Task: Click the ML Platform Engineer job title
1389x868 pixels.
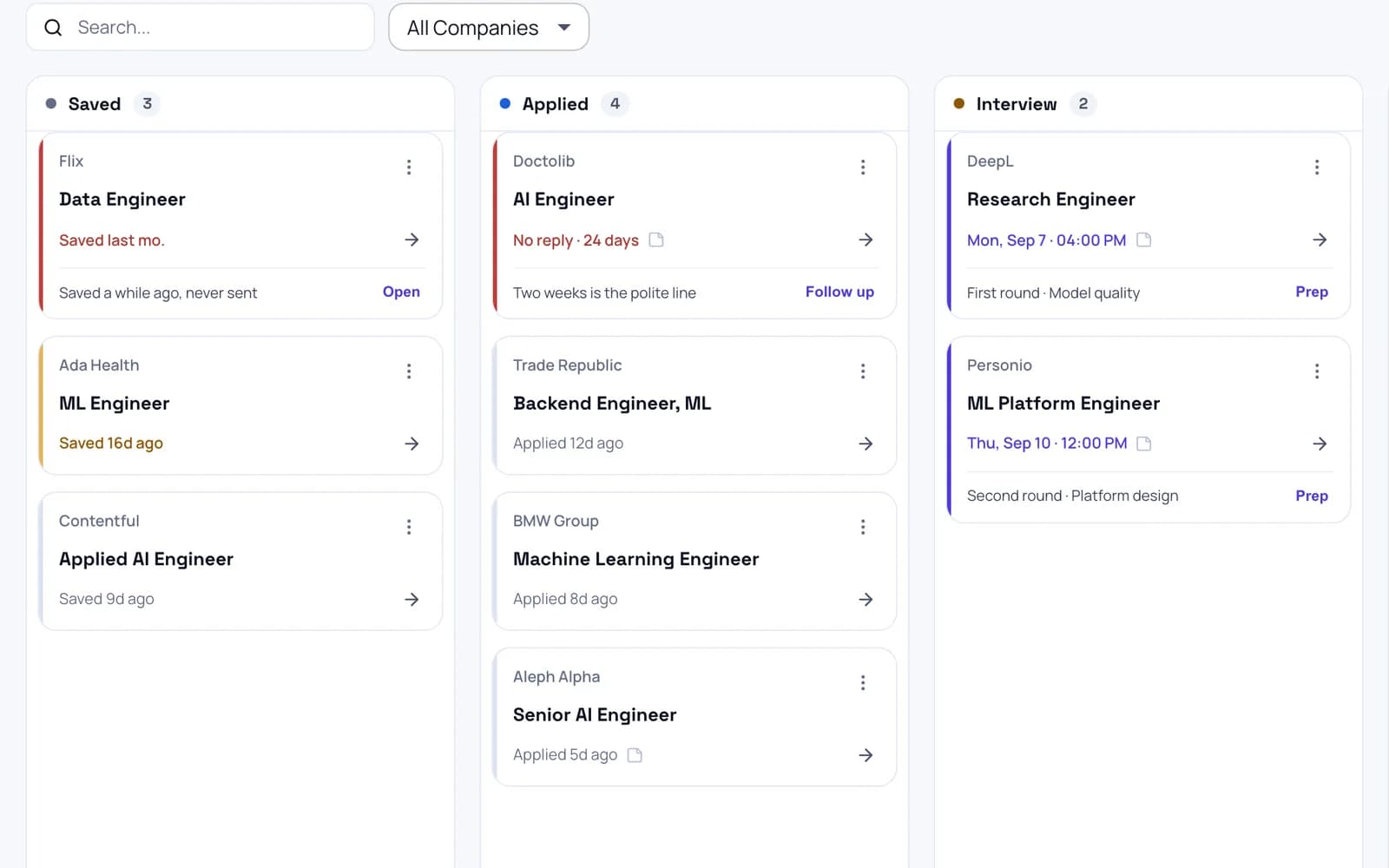Action: coord(1063,404)
